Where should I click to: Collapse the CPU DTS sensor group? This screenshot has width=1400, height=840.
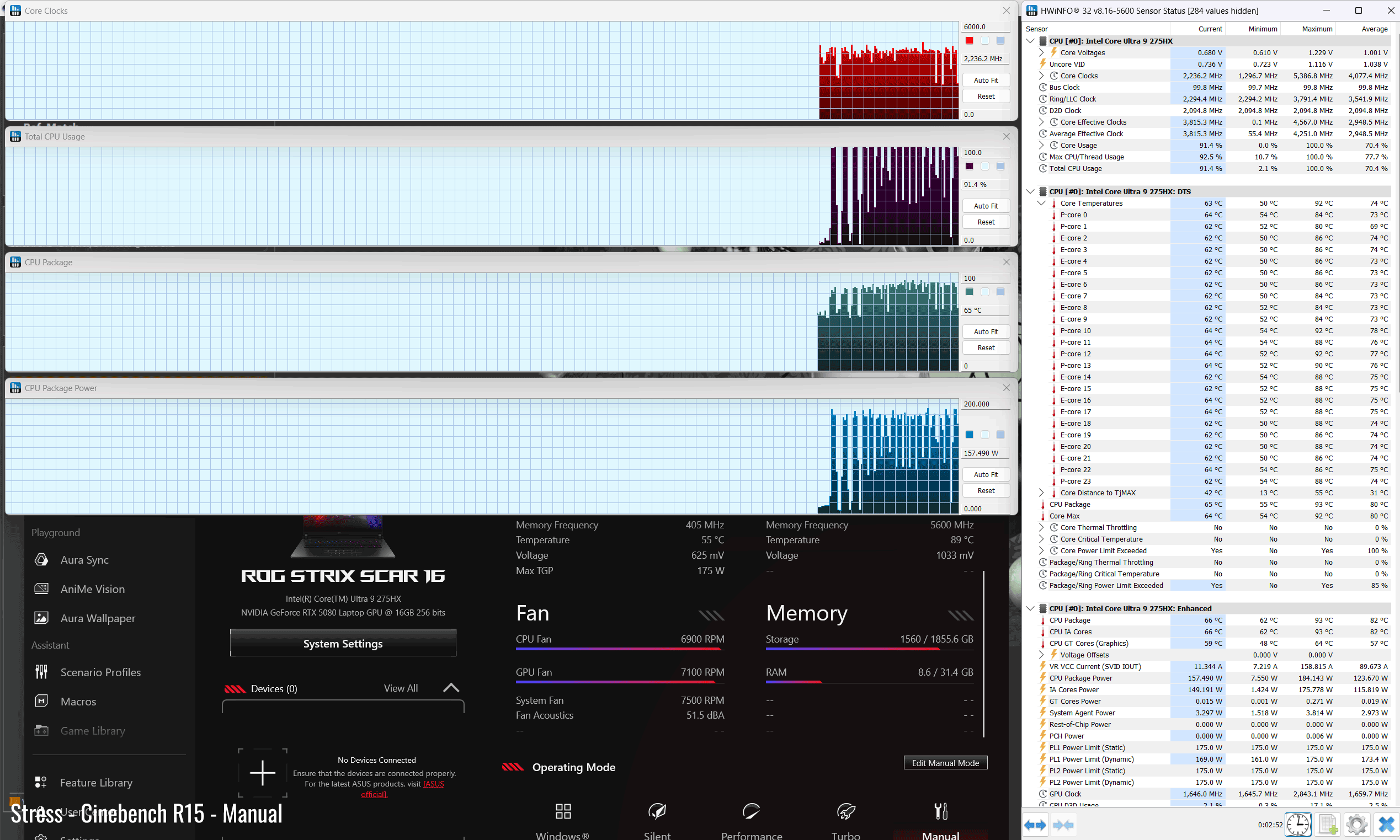point(1031,191)
